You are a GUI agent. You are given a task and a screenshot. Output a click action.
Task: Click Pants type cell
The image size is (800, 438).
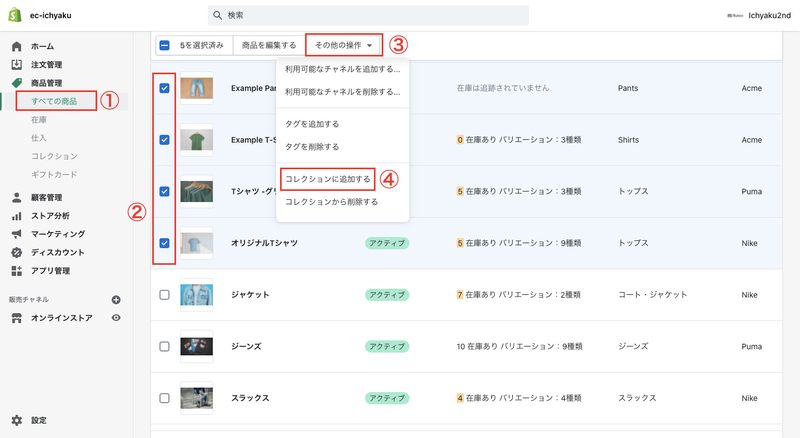628,88
